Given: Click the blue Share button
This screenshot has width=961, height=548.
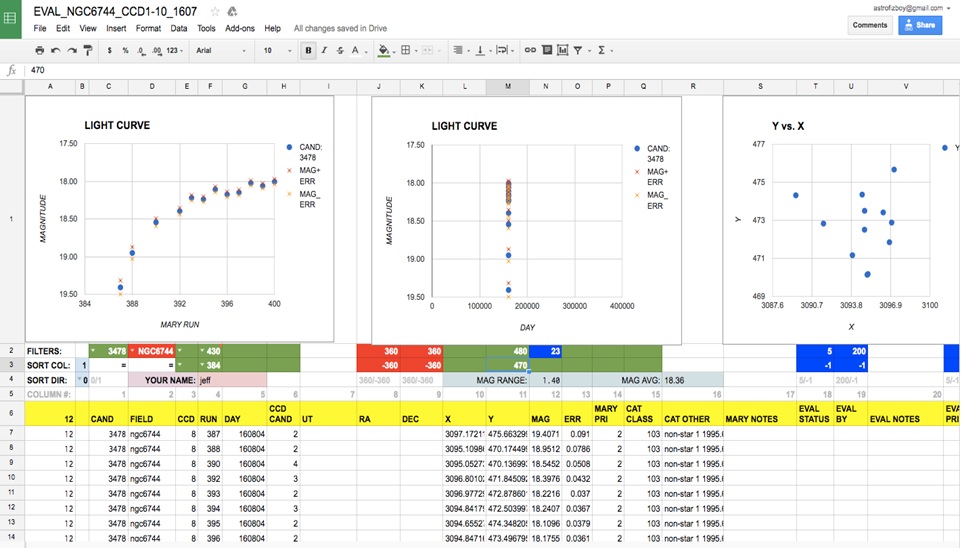Looking at the screenshot, I should [920, 25].
